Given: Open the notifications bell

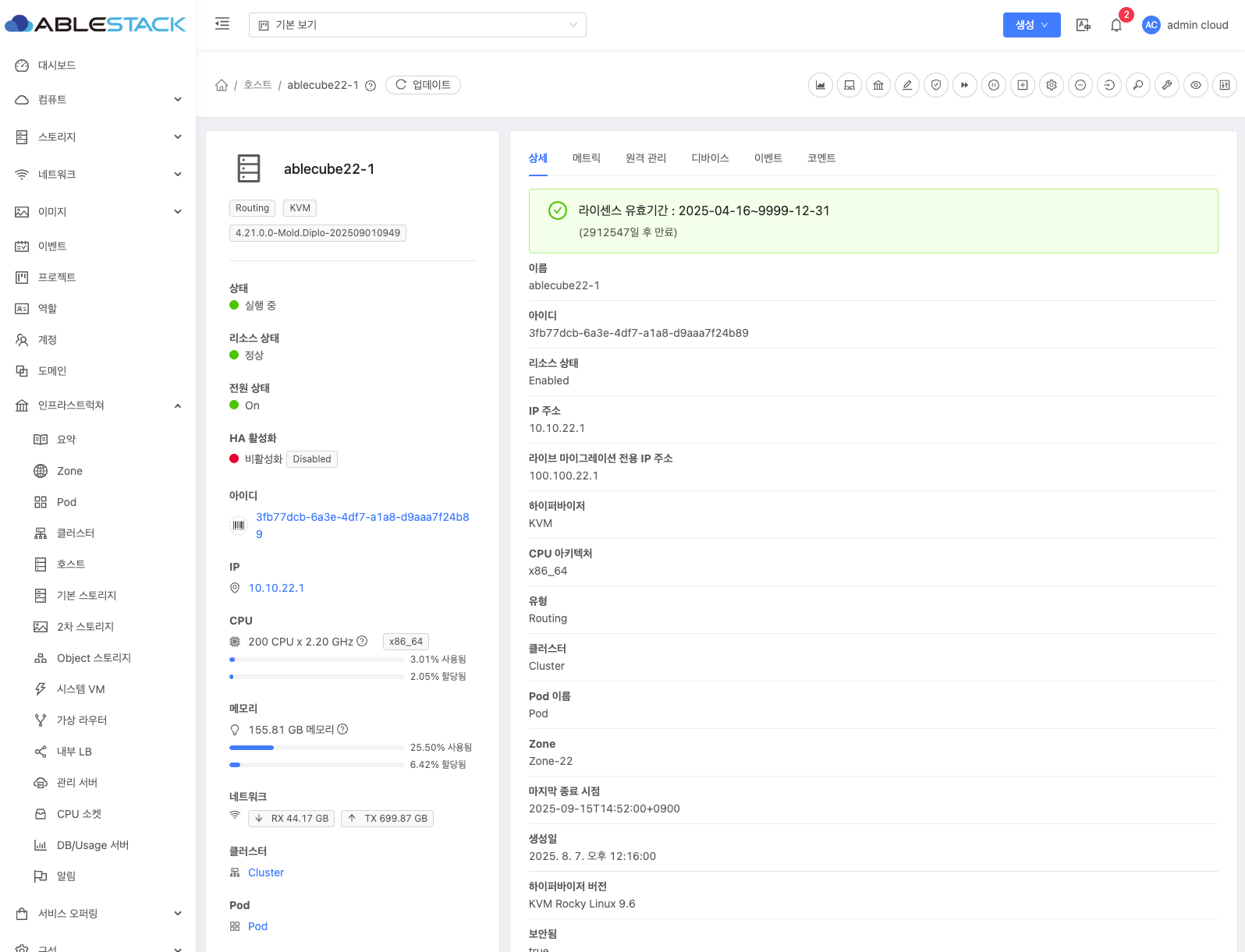Looking at the screenshot, I should pyautogui.click(x=1116, y=25).
